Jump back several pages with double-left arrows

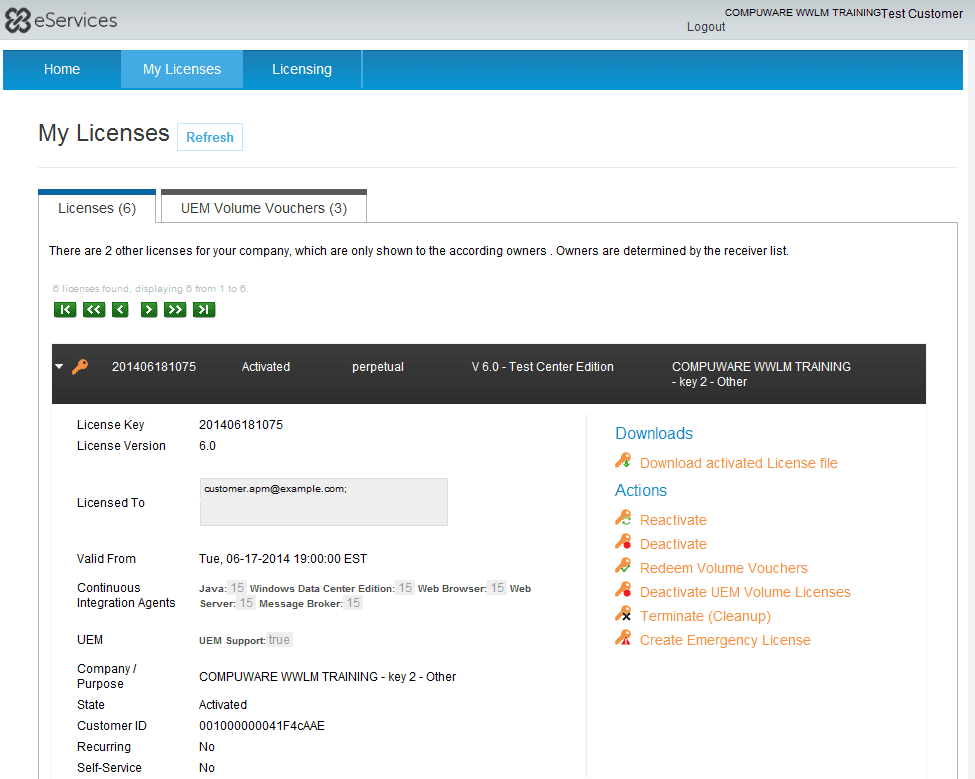tap(94, 310)
